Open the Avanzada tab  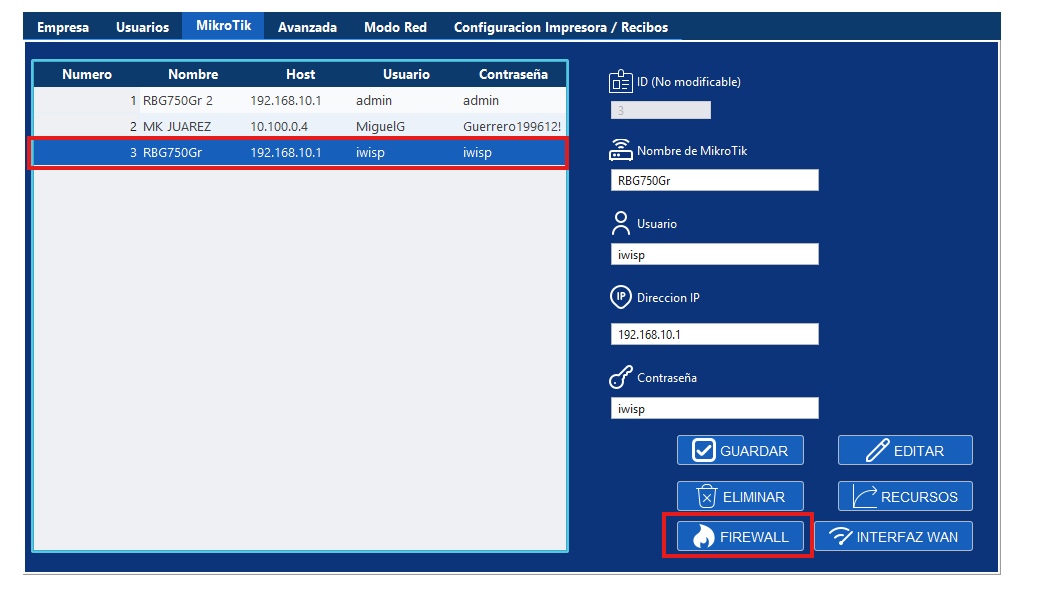coord(307,27)
